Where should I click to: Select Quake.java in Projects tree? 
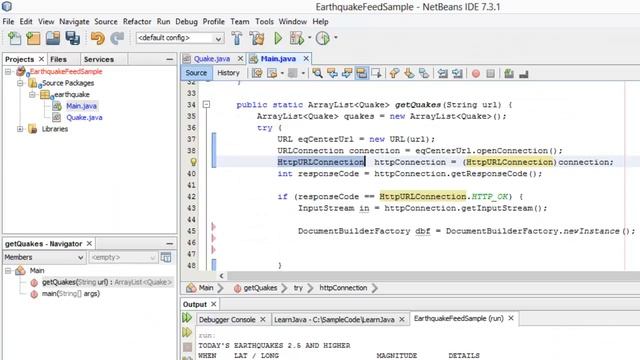coord(84,118)
